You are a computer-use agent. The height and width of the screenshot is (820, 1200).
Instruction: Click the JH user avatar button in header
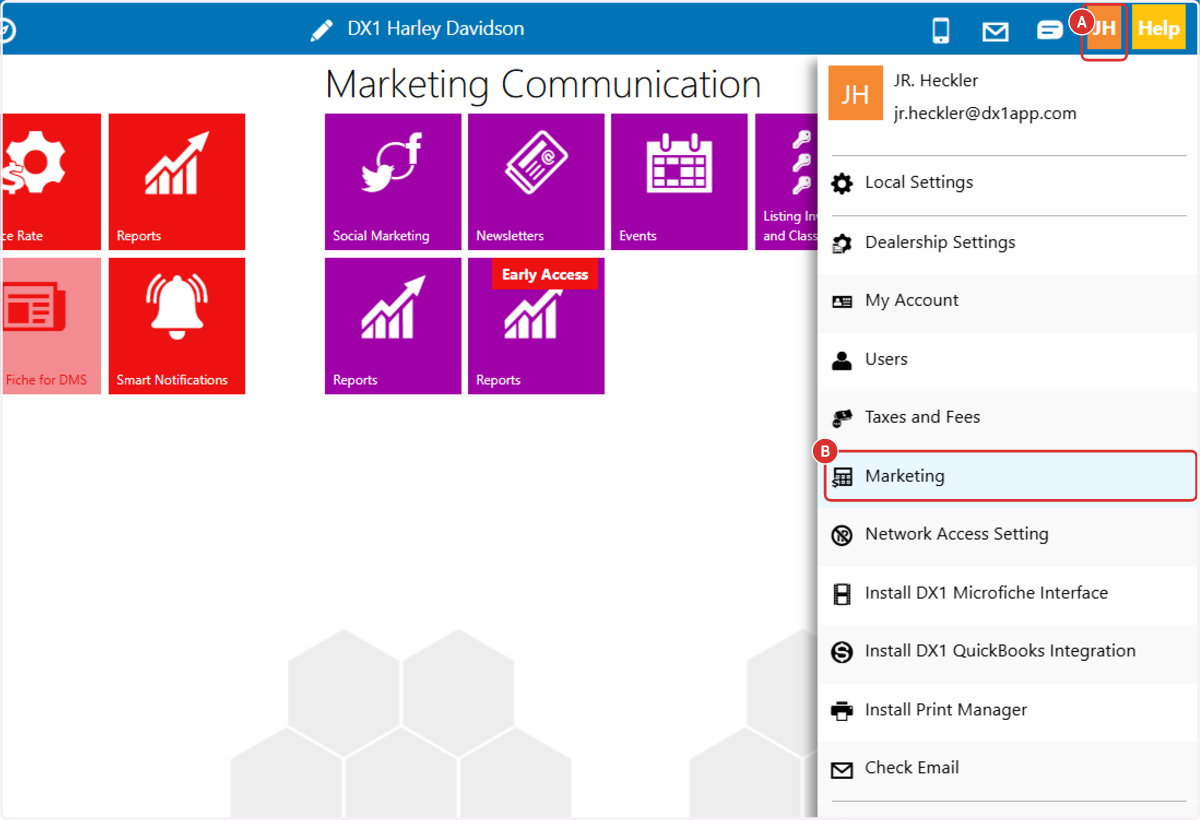point(1104,29)
